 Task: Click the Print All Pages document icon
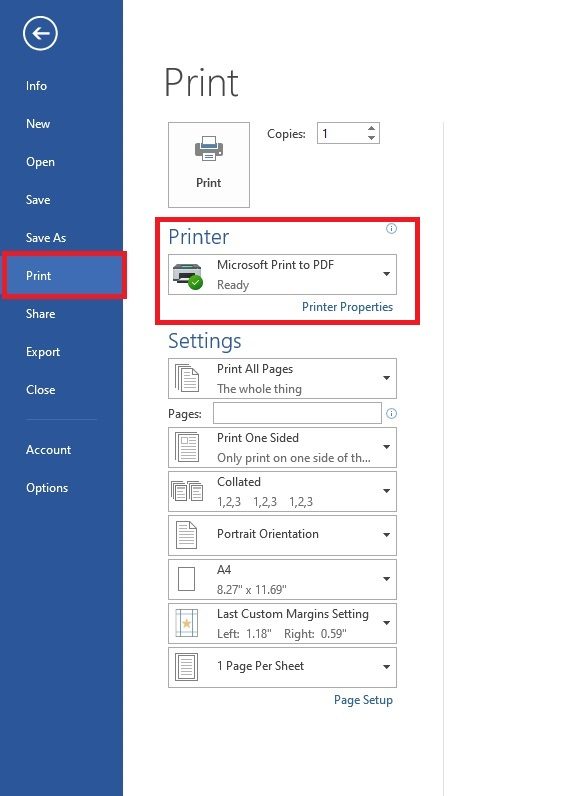point(187,378)
